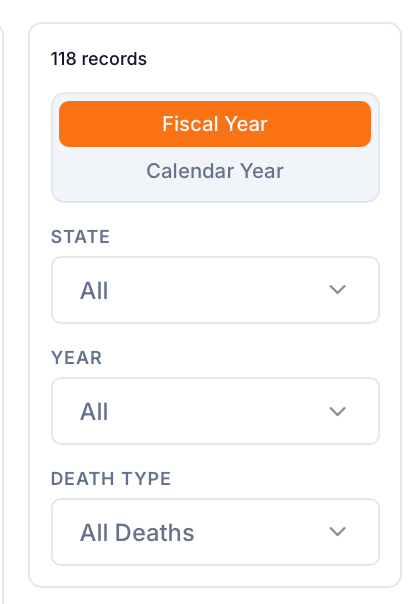Image resolution: width=420 pixels, height=604 pixels.
Task: Select the gray Calendar Year option
Action: pyautogui.click(x=215, y=171)
